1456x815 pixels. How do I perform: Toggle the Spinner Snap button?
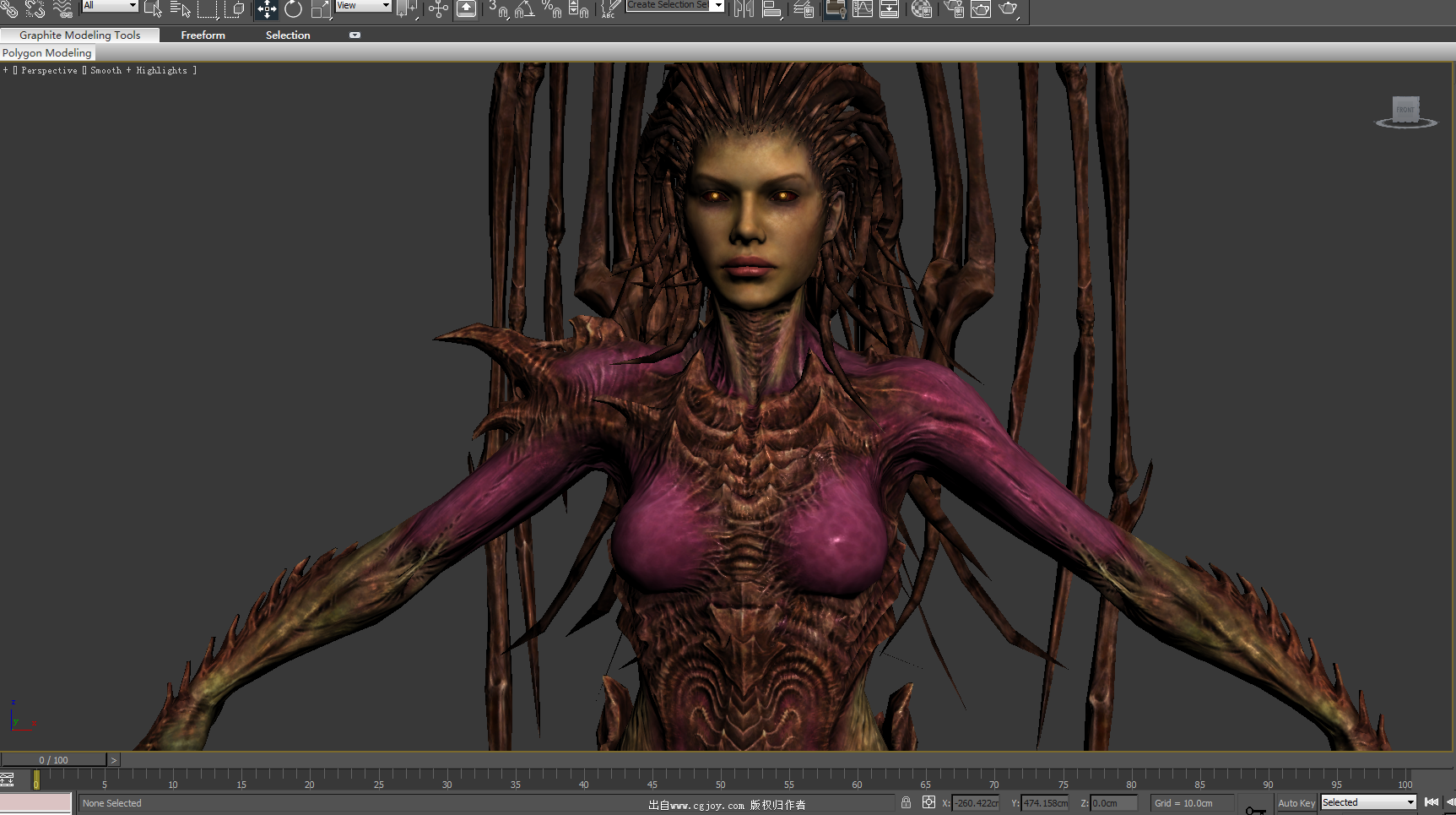click(x=578, y=8)
